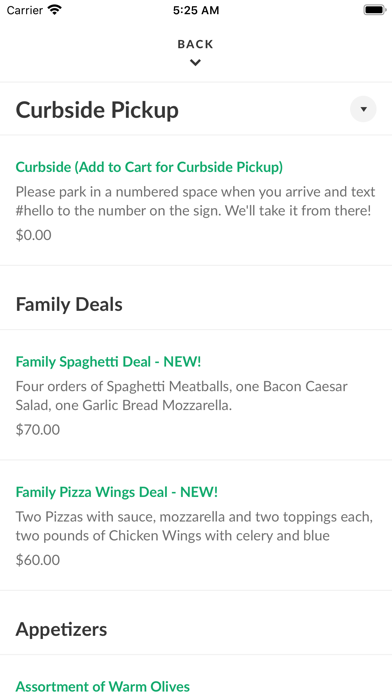Tap the Carrier label in status bar
This screenshot has height=696, width=392.
click(25, 10)
